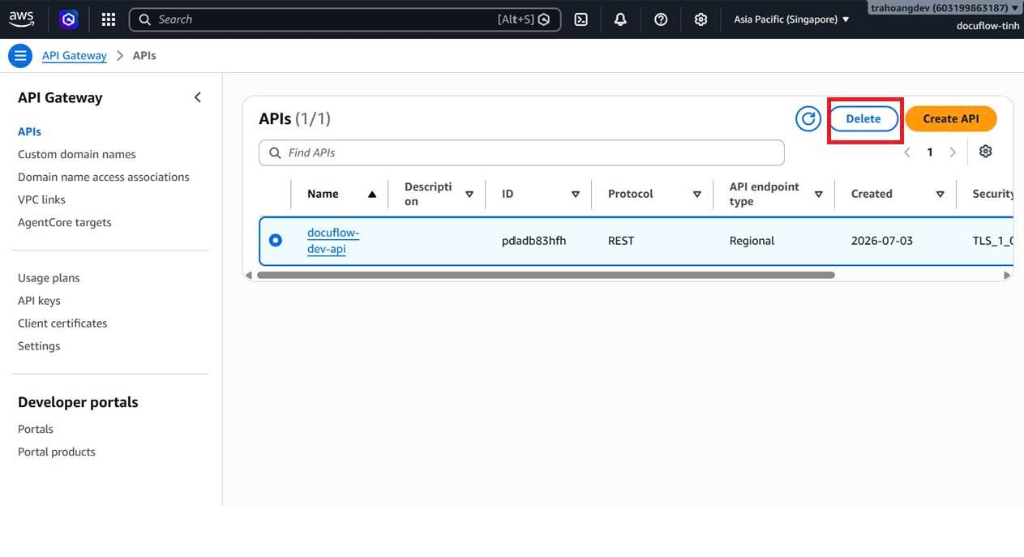Go to API keys
The image size is (1024, 557).
click(x=39, y=300)
